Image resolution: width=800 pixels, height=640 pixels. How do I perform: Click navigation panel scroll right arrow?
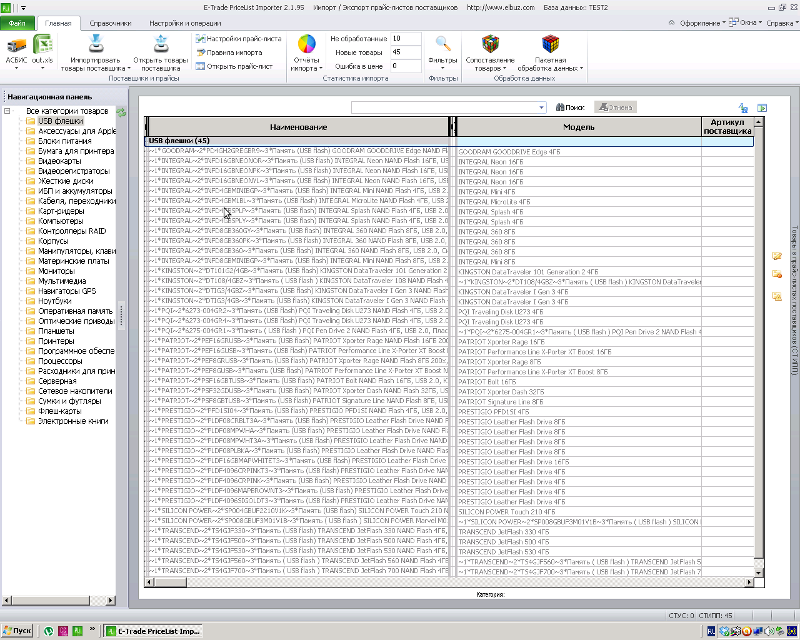coord(111,600)
